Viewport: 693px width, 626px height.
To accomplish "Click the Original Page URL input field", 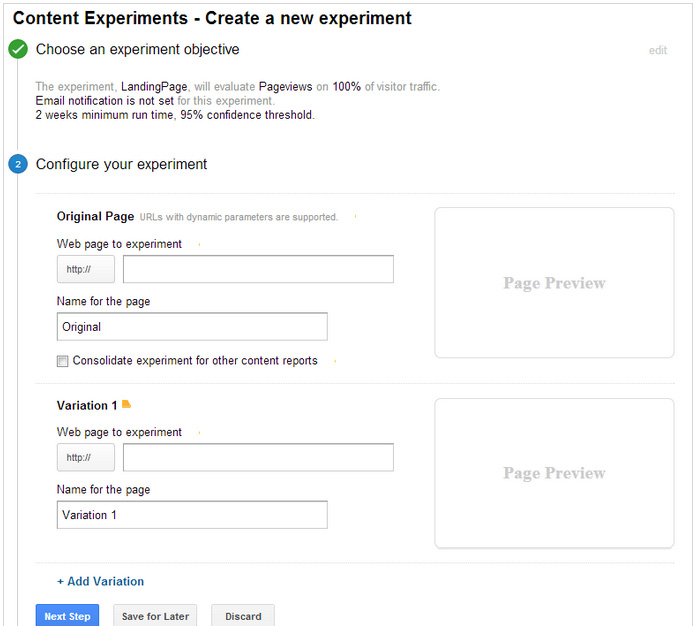I will (258, 269).
